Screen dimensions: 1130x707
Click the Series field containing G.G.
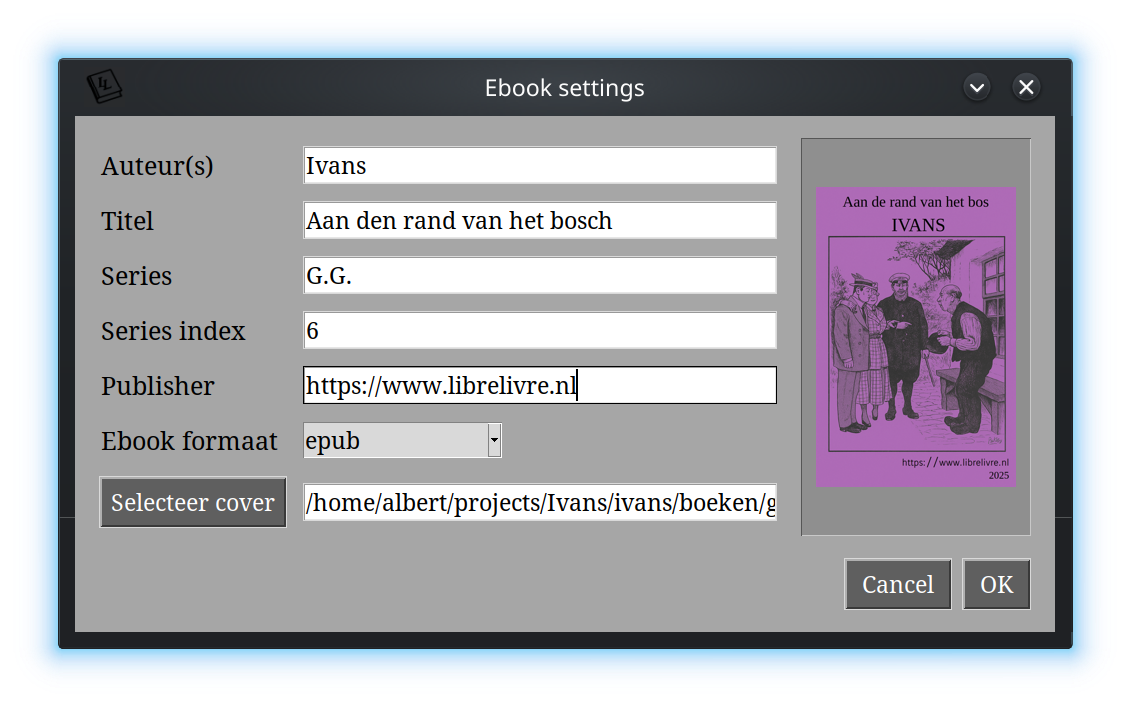(540, 275)
